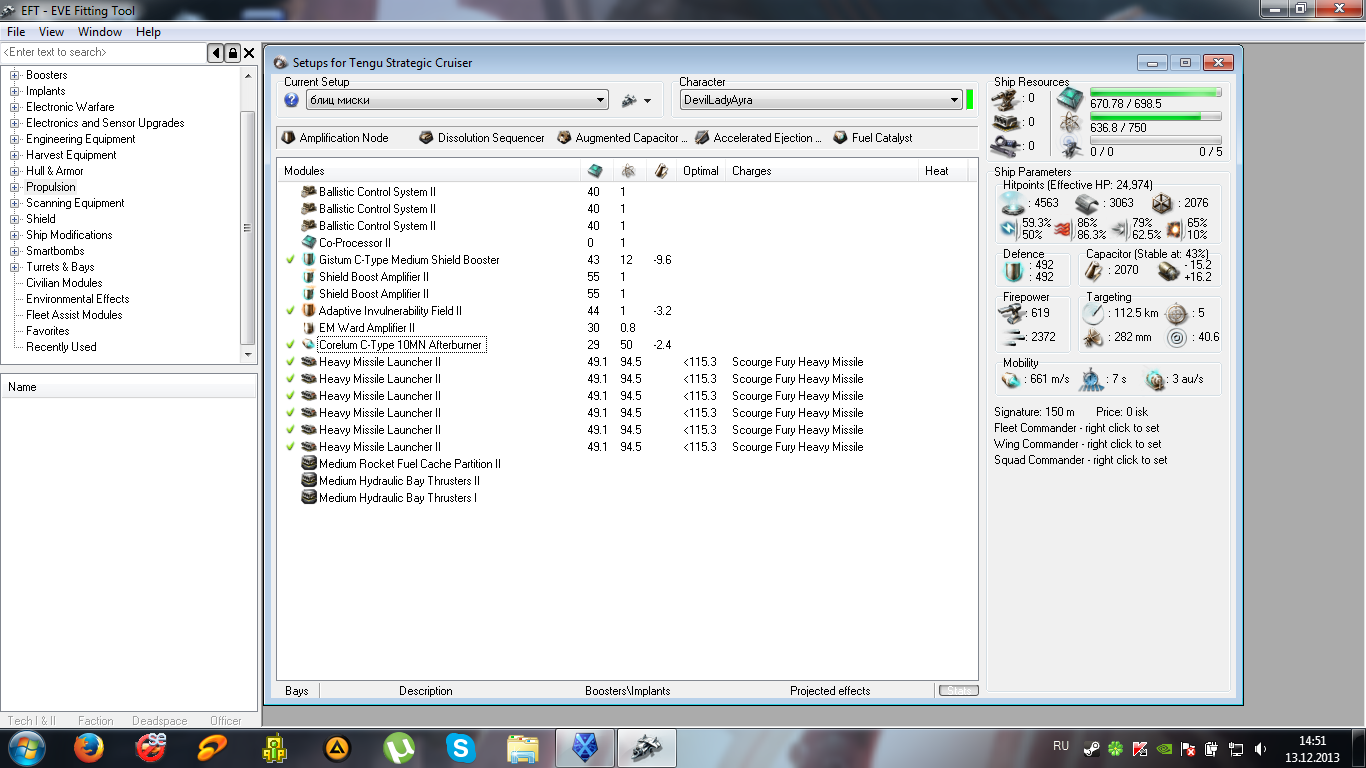
Task: Switch to the Projected effects tab
Action: pyautogui.click(x=830, y=691)
